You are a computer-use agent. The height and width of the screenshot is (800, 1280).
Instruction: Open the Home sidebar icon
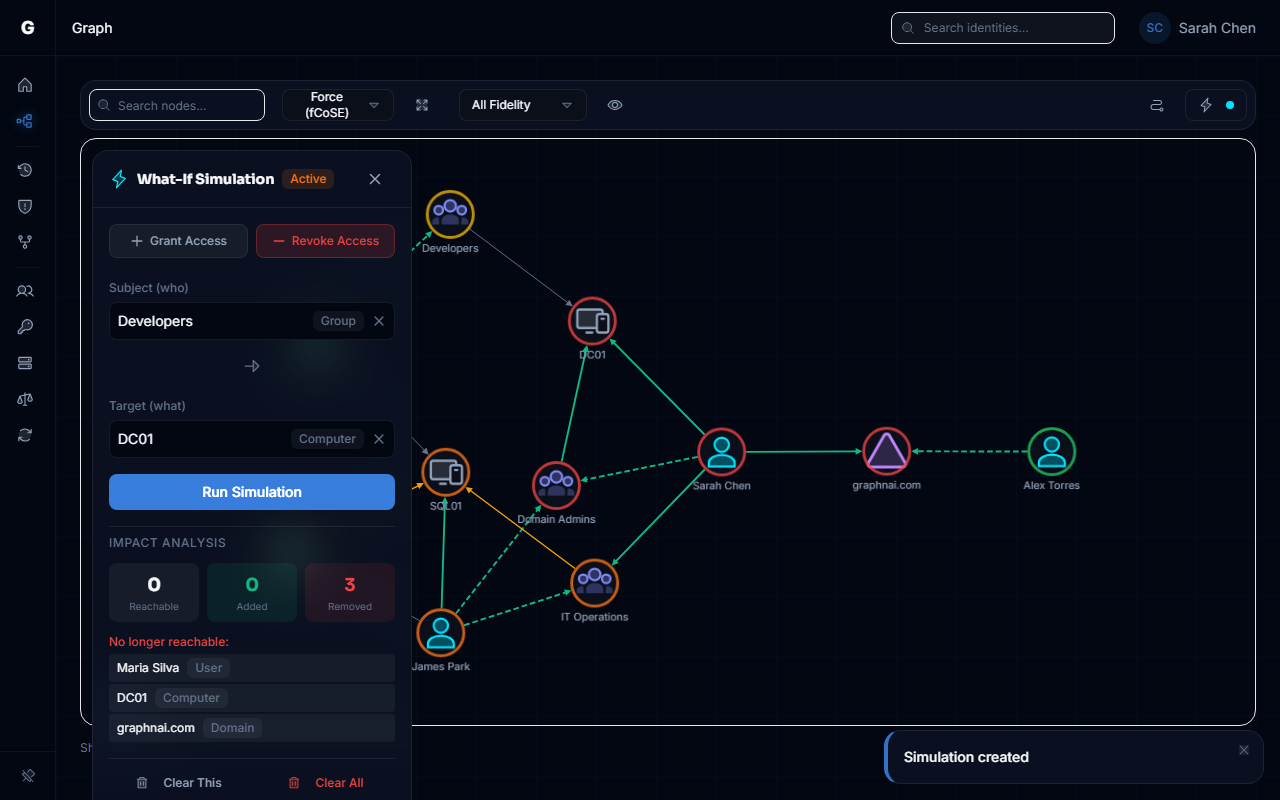[x=25, y=85]
